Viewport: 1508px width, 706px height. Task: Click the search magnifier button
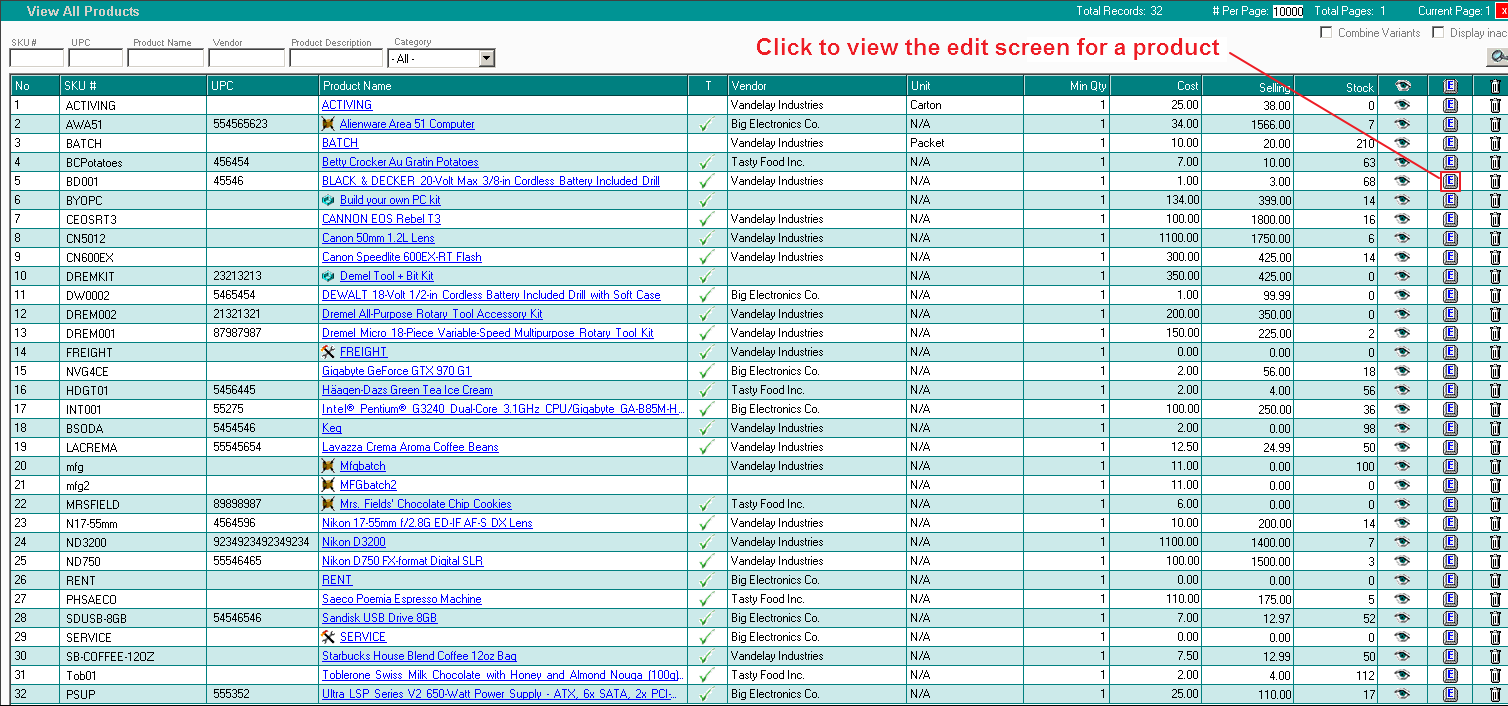(x=1498, y=57)
